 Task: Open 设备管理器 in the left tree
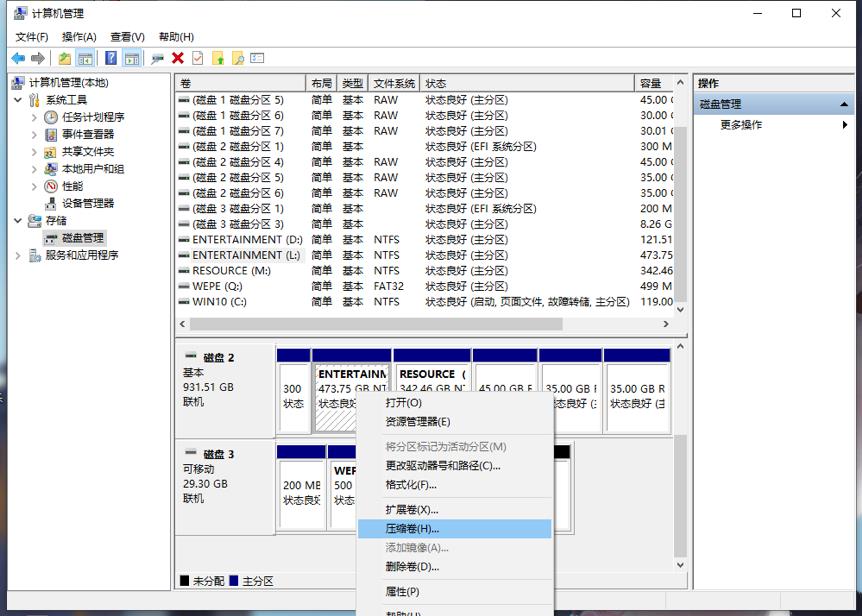[88, 203]
